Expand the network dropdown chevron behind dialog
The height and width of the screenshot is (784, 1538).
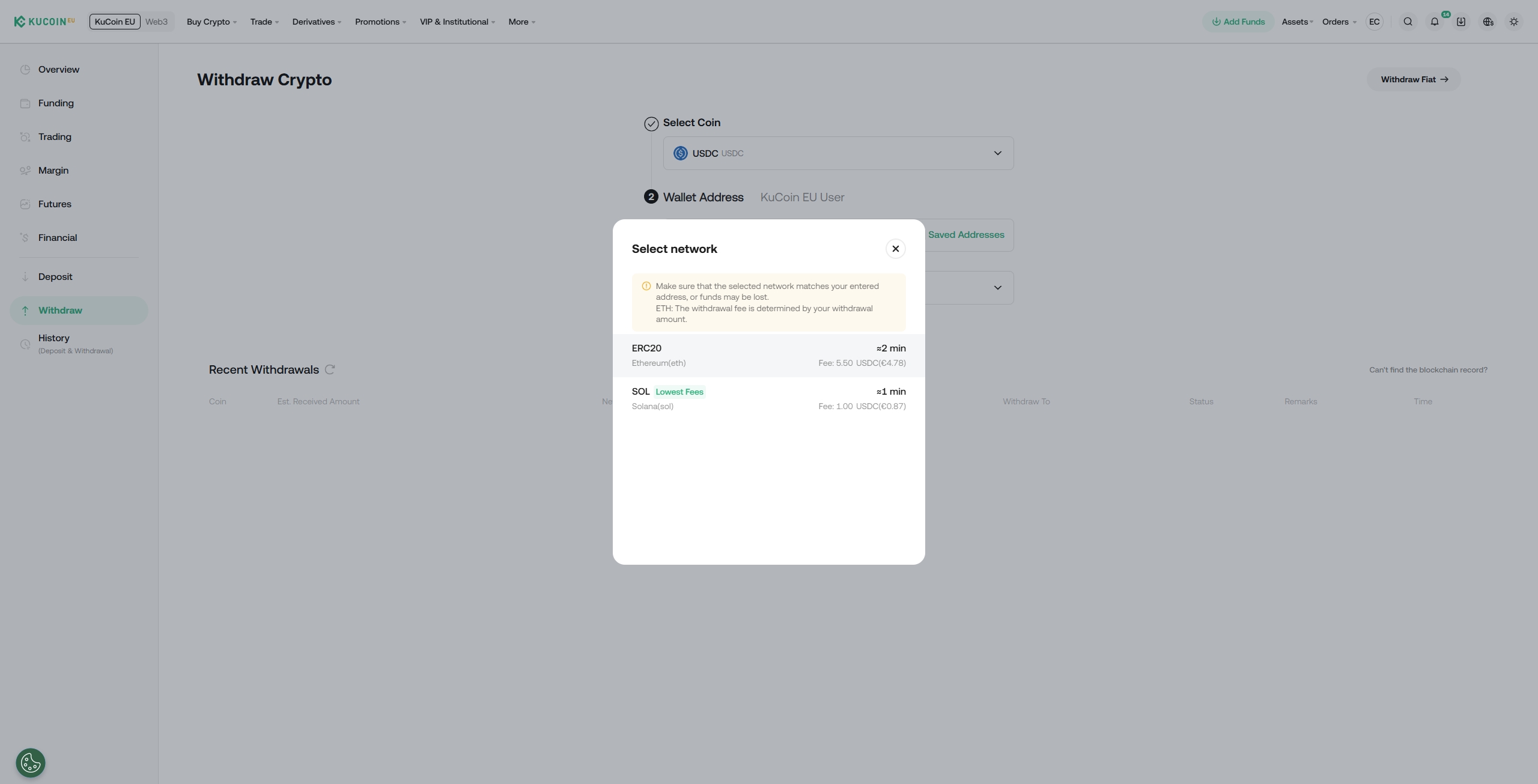coord(997,288)
